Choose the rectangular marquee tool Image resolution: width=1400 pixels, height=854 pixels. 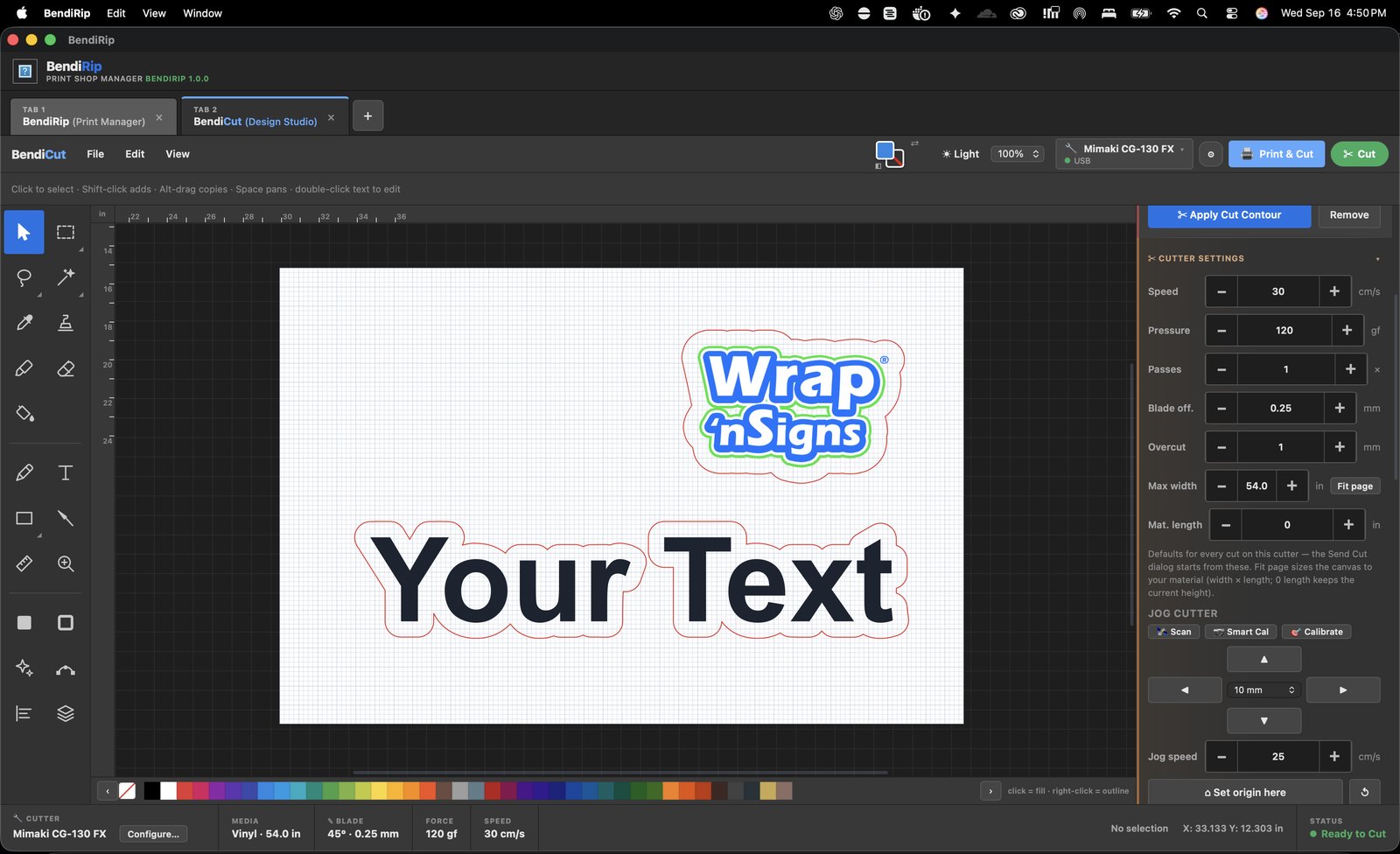(66, 232)
